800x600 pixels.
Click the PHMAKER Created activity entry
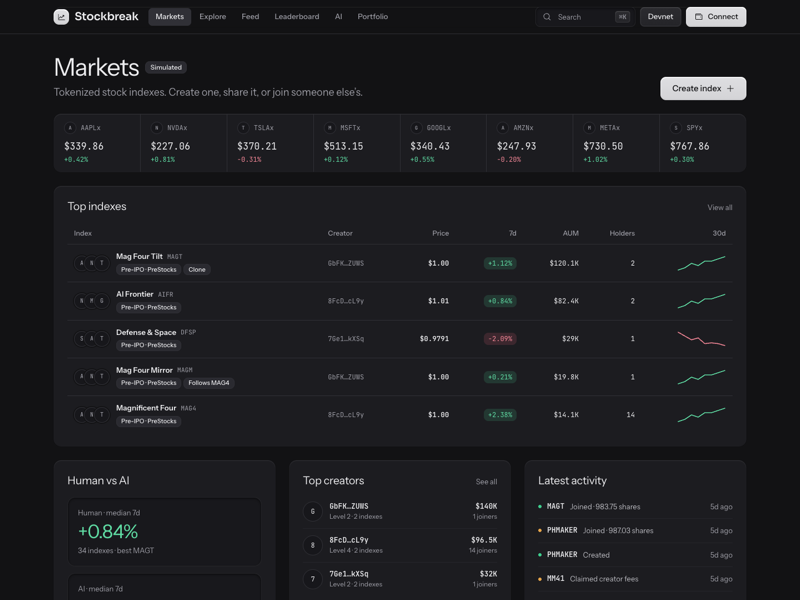[x=635, y=555]
